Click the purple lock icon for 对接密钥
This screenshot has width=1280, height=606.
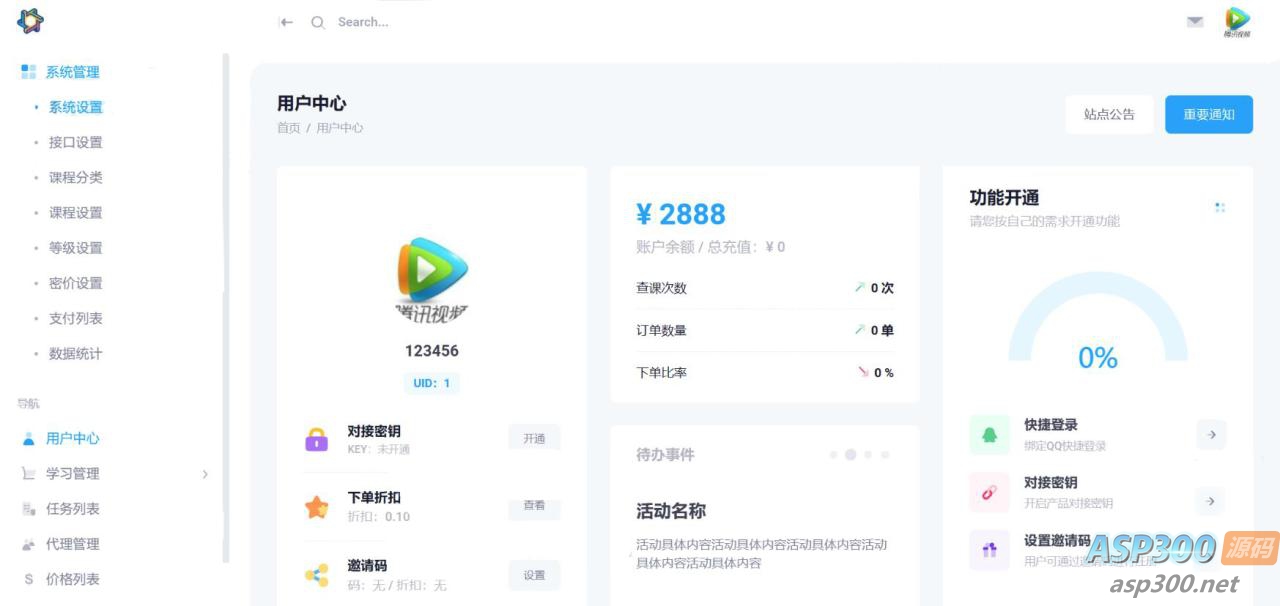(317, 439)
